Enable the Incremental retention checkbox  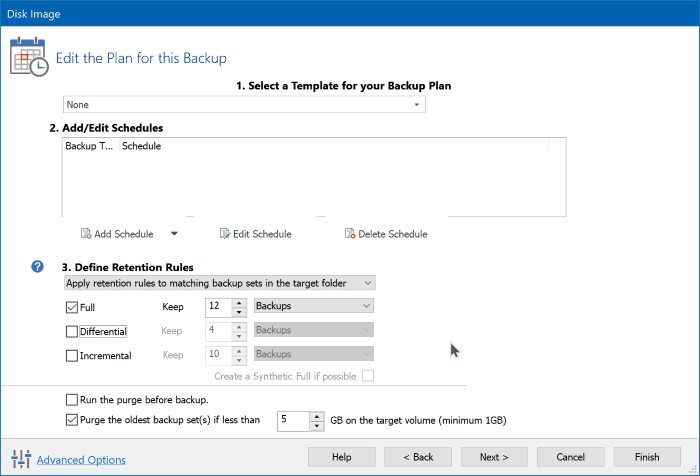point(71,355)
